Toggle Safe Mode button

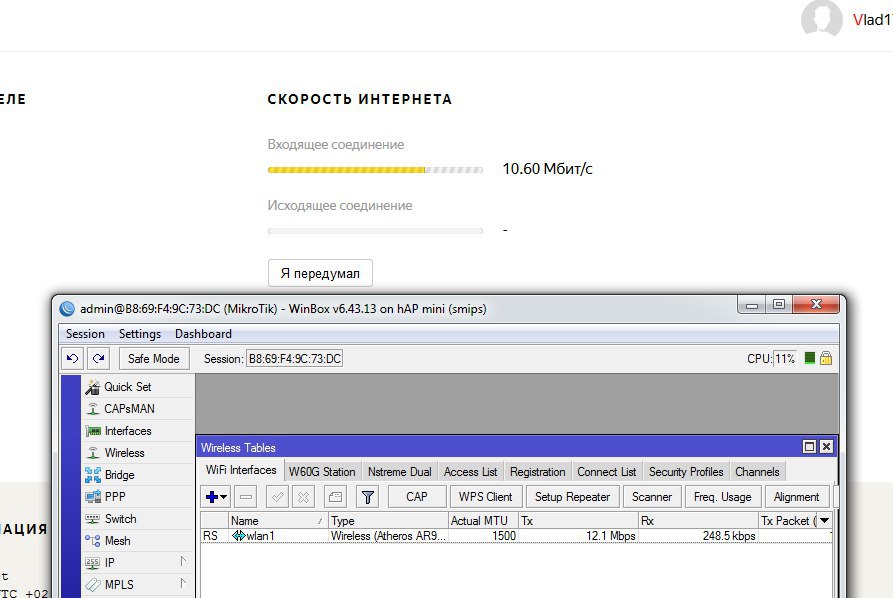[x=154, y=359]
